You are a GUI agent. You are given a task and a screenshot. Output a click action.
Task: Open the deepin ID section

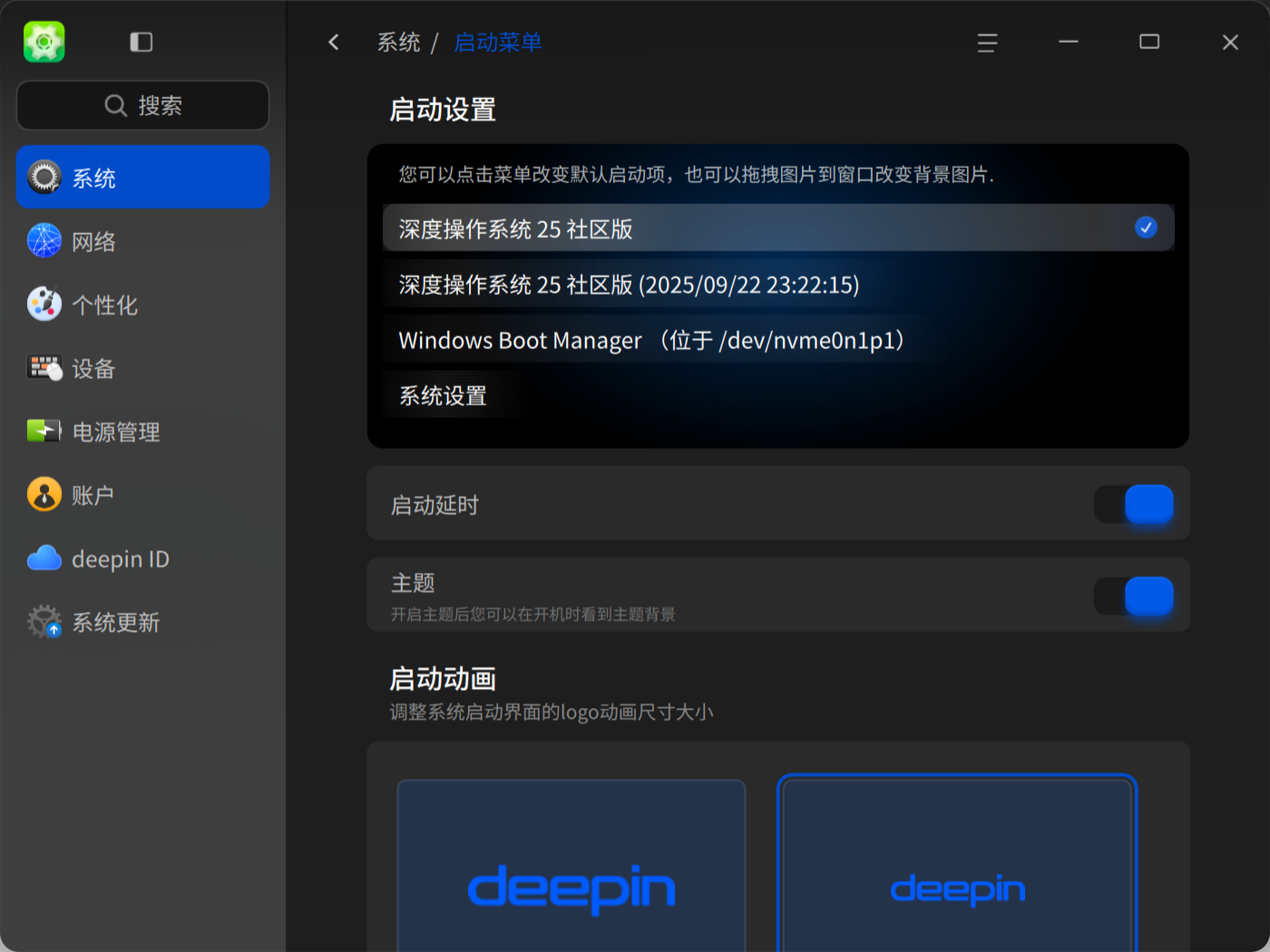[143, 559]
